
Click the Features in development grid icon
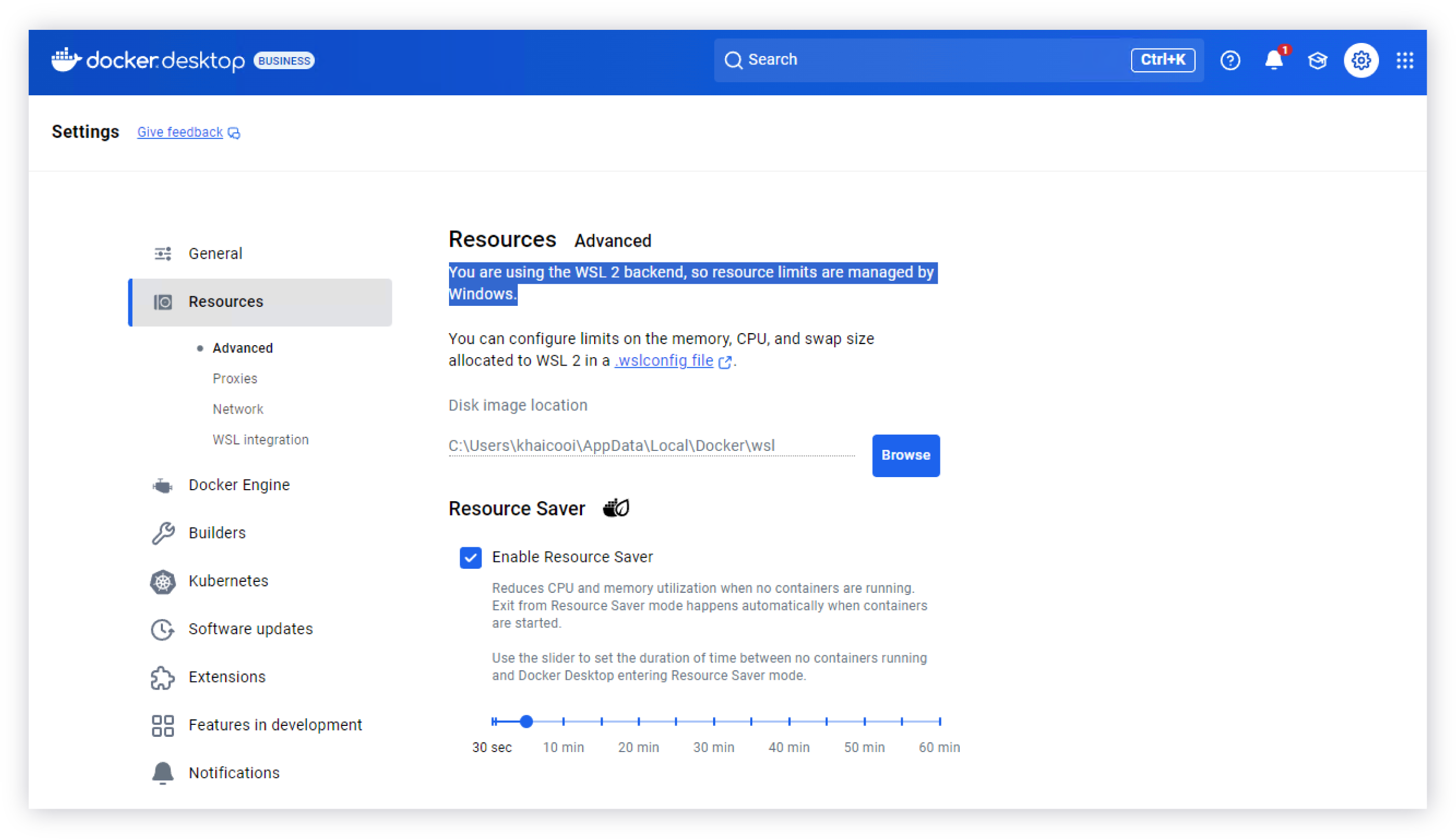tap(162, 725)
